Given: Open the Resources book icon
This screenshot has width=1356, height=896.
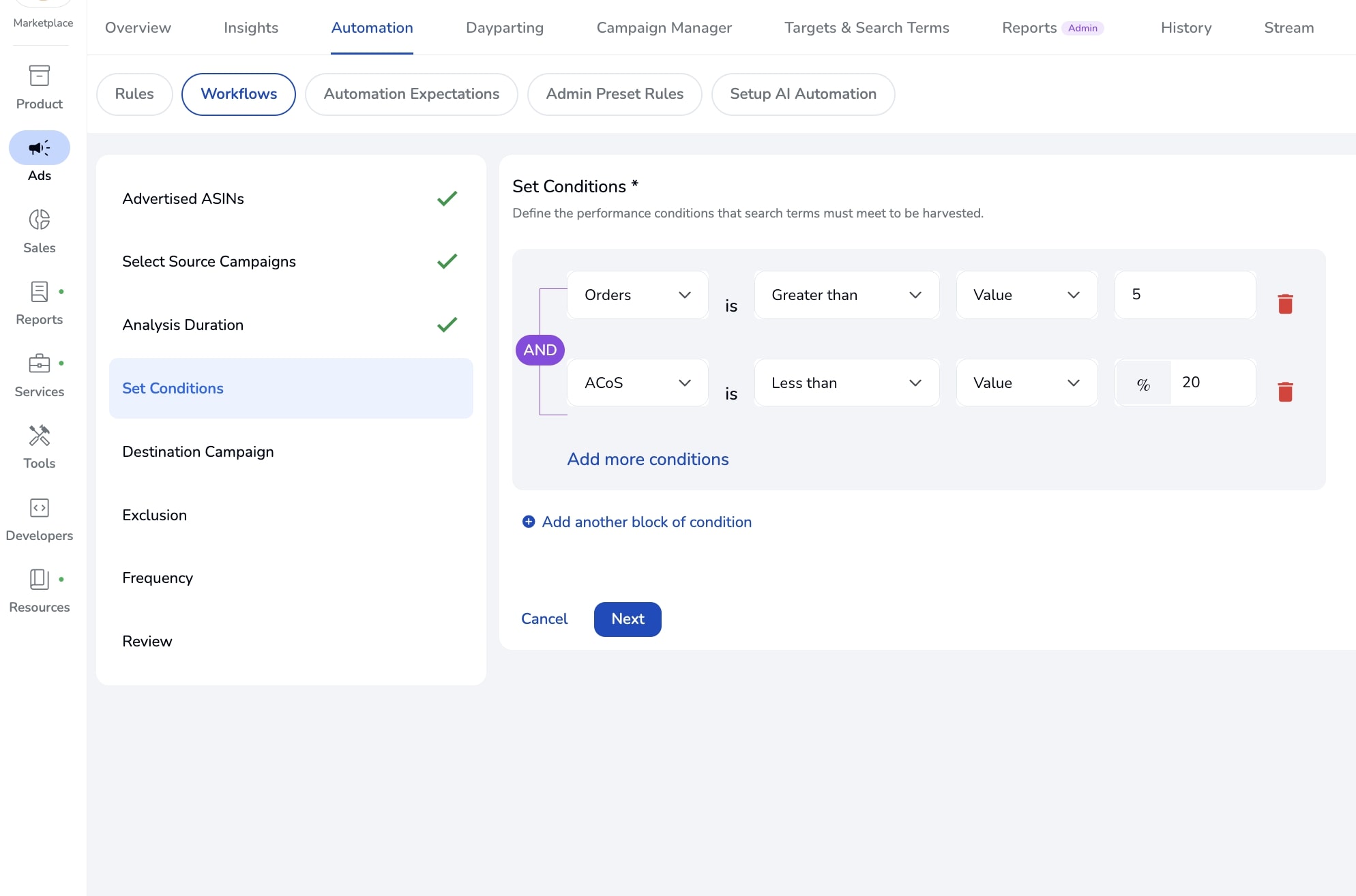Looking at the screenshot, I should [39, 579].
